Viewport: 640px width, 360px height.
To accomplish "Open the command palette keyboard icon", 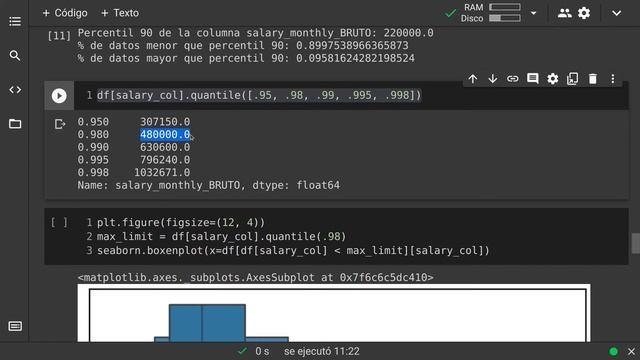I will (x=15, y=326).
